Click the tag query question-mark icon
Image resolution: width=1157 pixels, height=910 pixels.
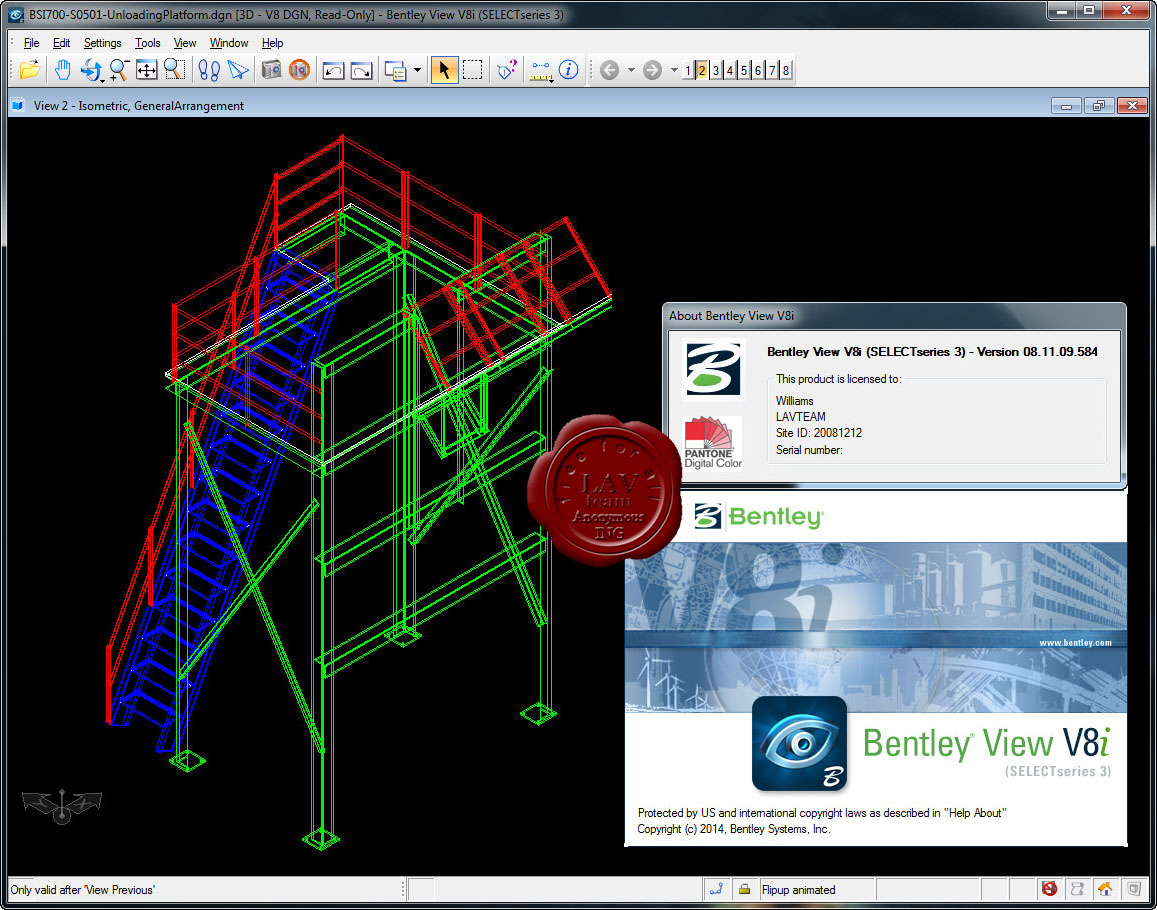[507, 69]
